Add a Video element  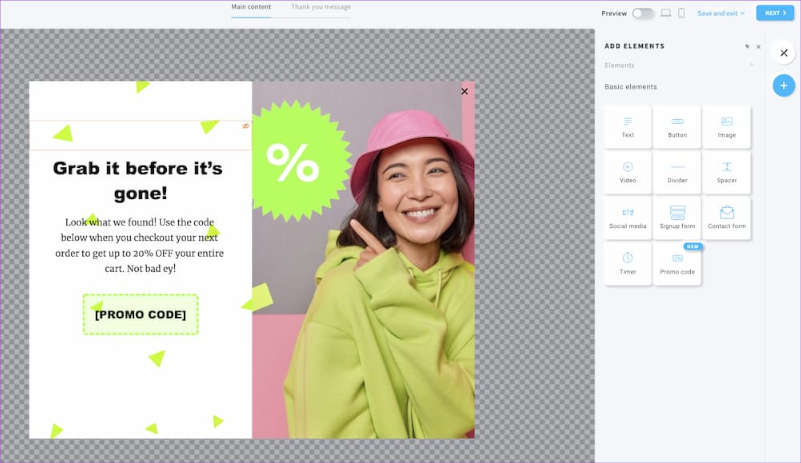pos(627,173)
